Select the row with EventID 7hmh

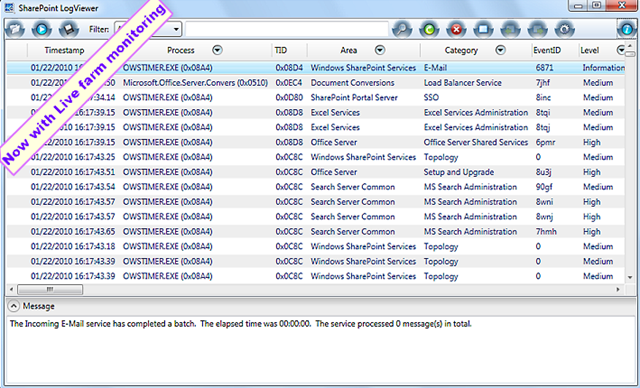pyautogui.click(x=315, y=232)
